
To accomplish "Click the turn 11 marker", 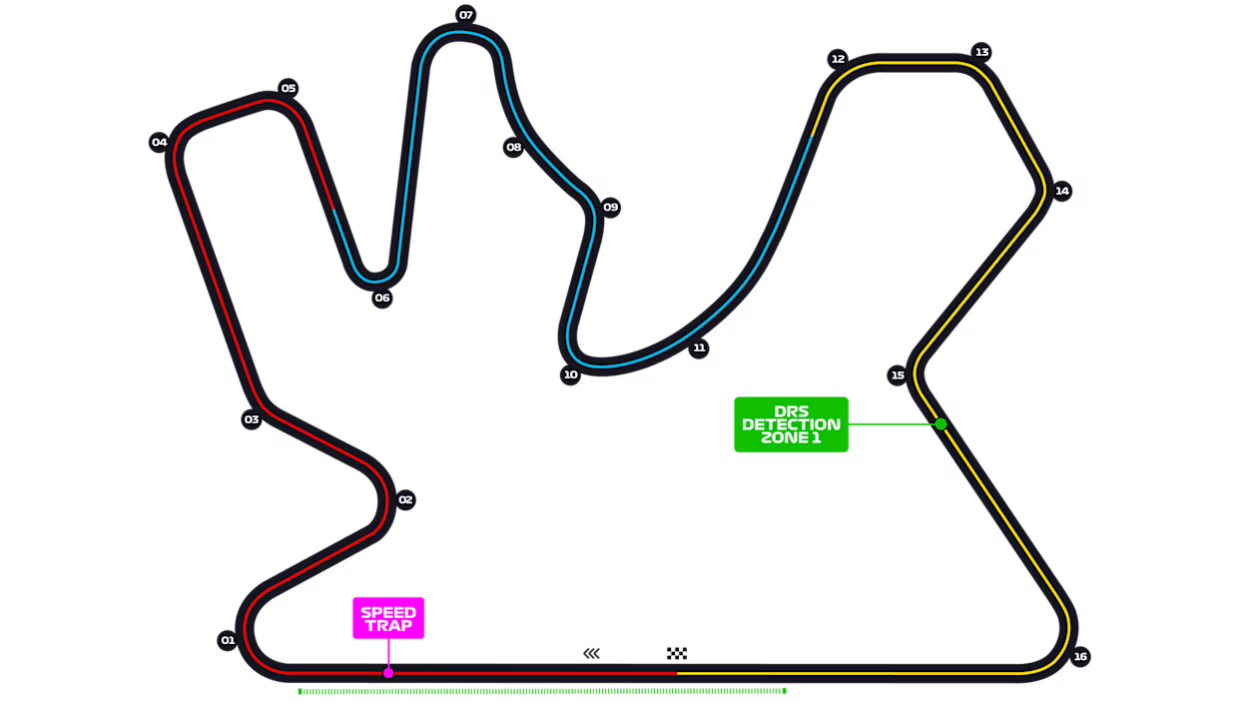I will pyautogui.click(x=699, y=348).
